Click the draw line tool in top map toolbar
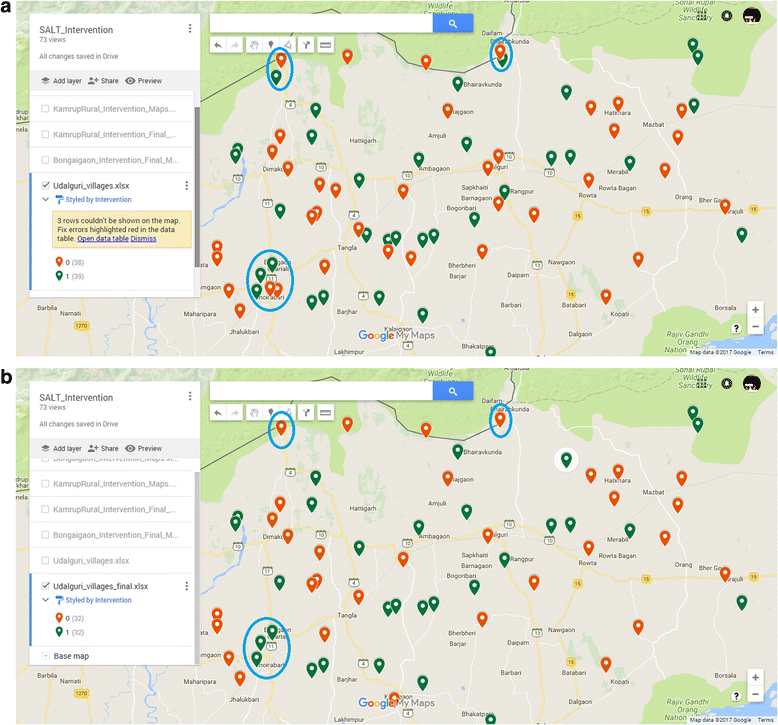Screen dimensions: 778x725 coord(289,45)
